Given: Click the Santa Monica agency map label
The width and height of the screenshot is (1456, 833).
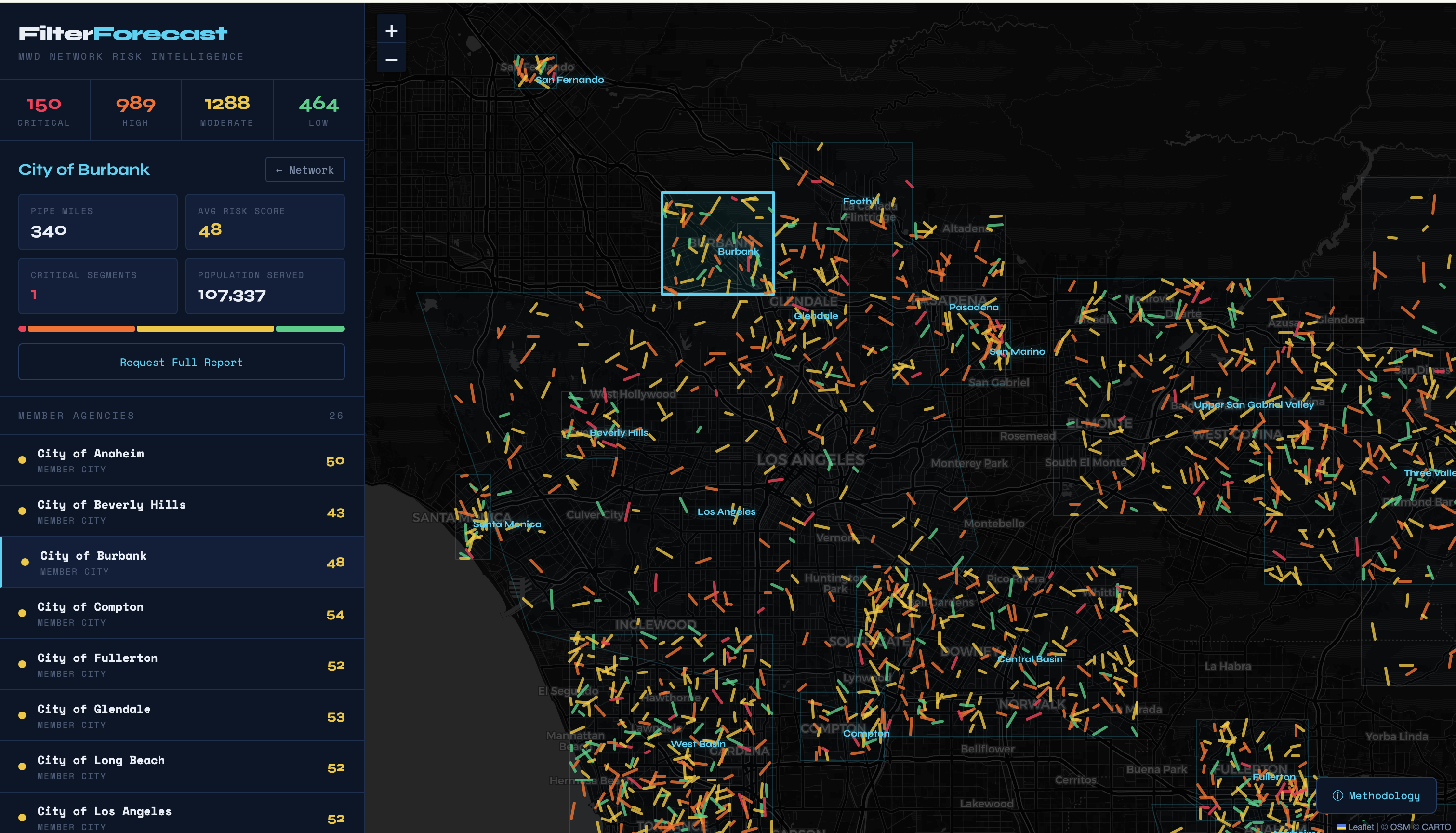Looking at the screenshot, I should tap(506, 524).
